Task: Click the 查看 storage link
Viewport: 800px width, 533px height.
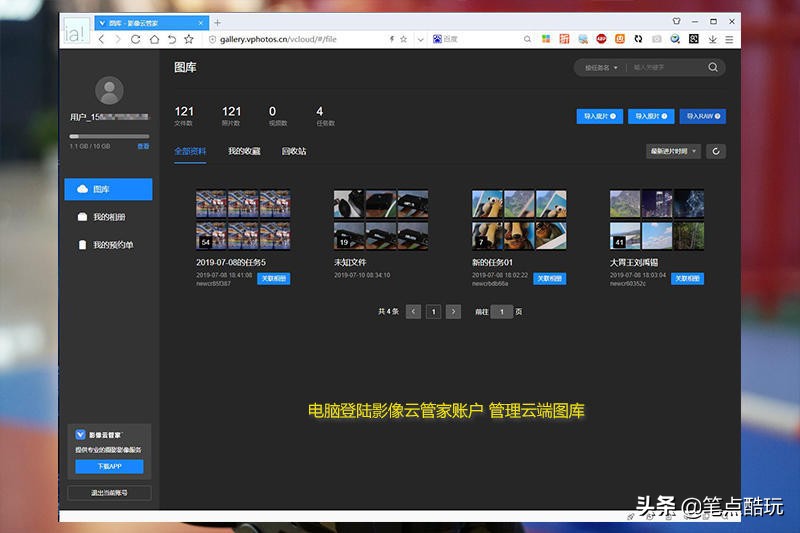Action: pos(143,146)
